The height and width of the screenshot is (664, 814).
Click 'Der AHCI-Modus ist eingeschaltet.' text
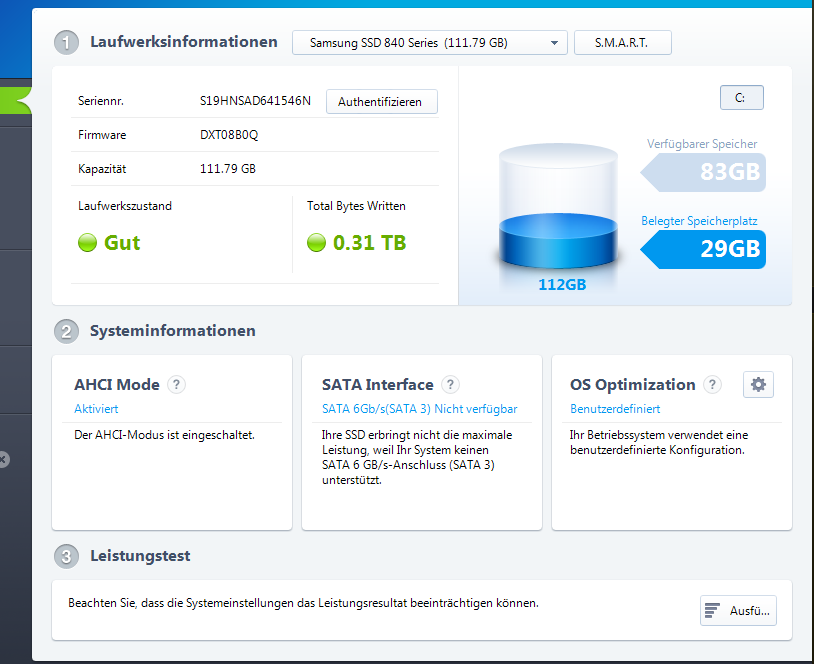(165, 435)
